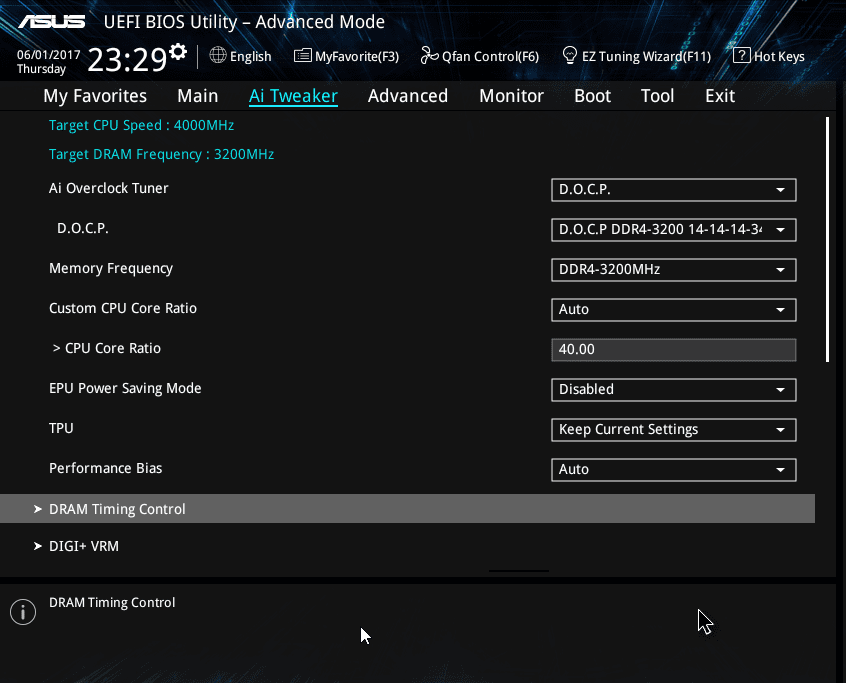Click DRAM Timing Control help description text
Image resolution: width=846 pixels, height=683 pixels.
[x=112, y=603]
